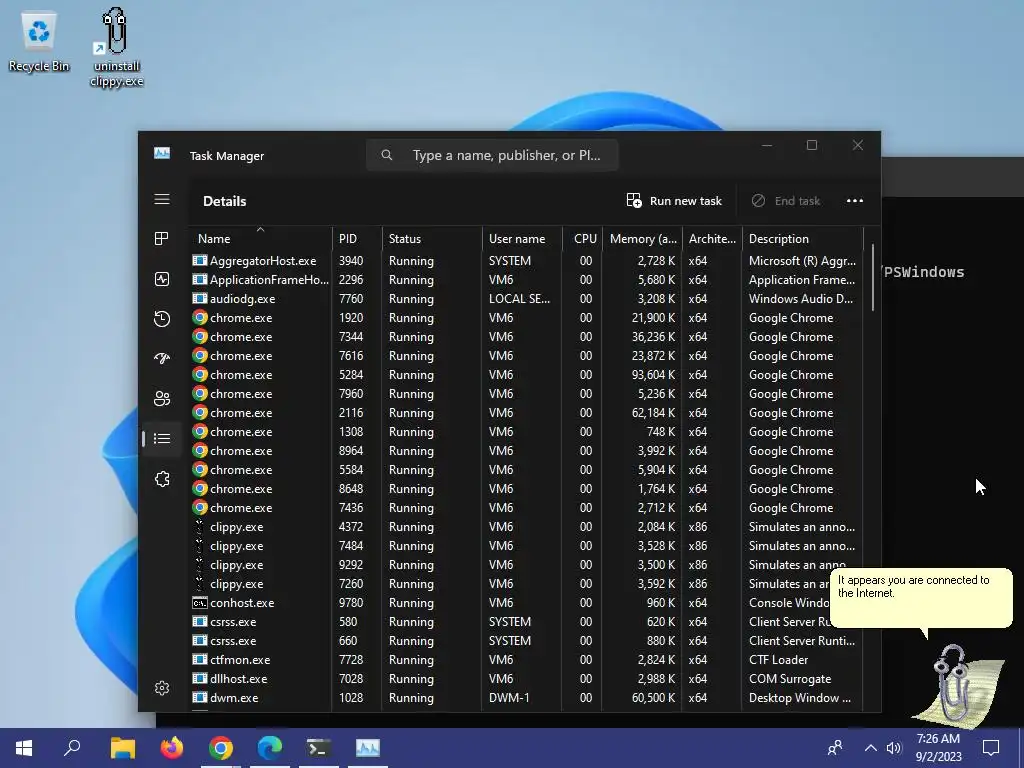Open Task Manager hamburger navigation menu
1024x768 pixels.
162,199
